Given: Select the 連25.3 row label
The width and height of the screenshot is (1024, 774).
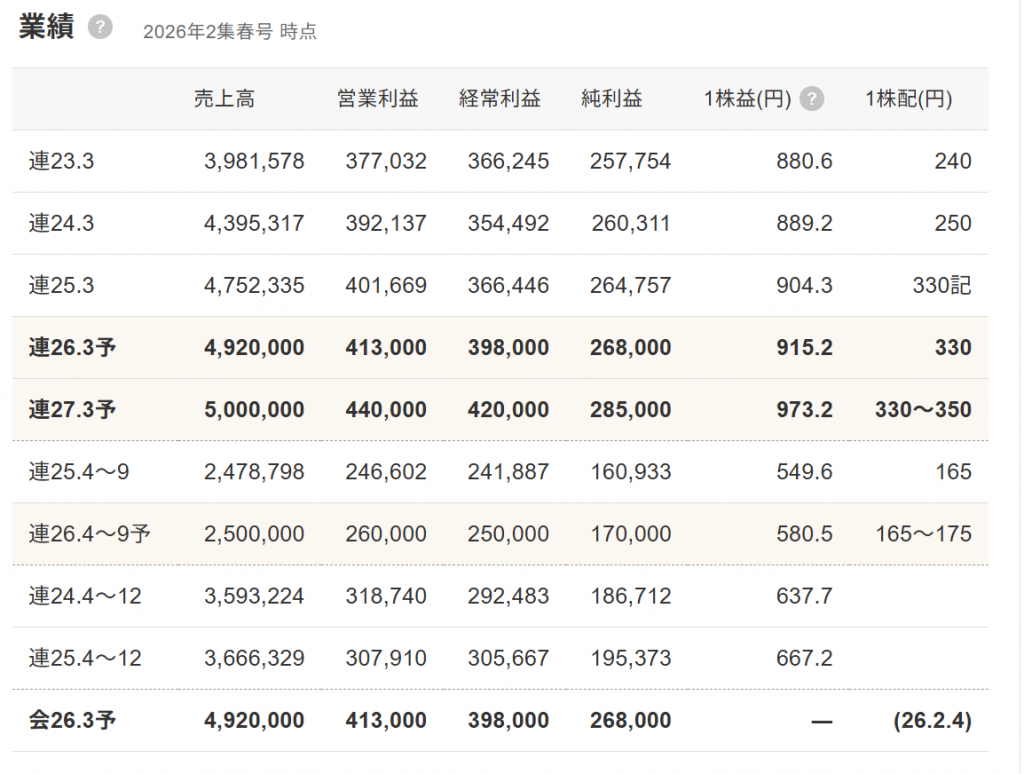Looking at the screenshot, I should 61,285.
